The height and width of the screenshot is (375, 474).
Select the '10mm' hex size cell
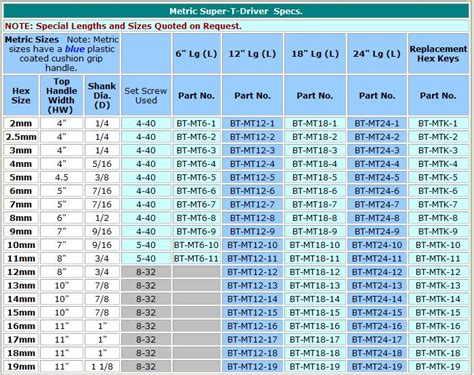pos(21,245)
